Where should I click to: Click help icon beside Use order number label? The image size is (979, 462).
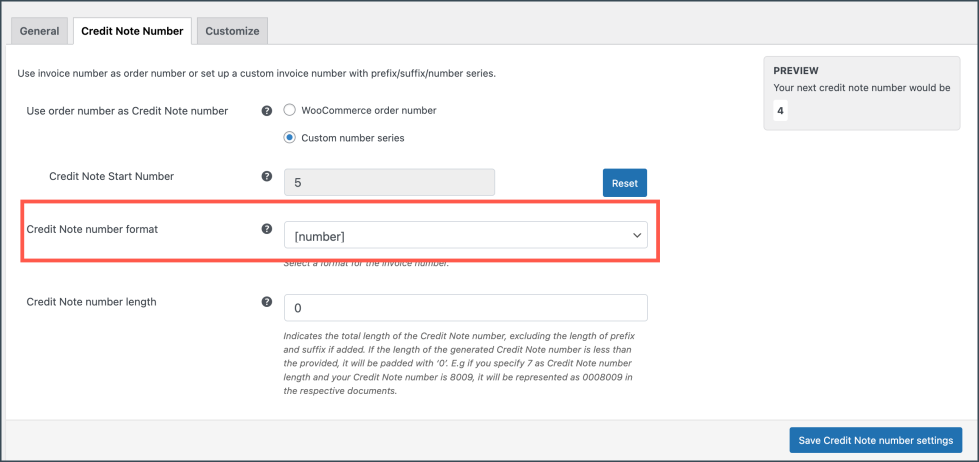267,111
